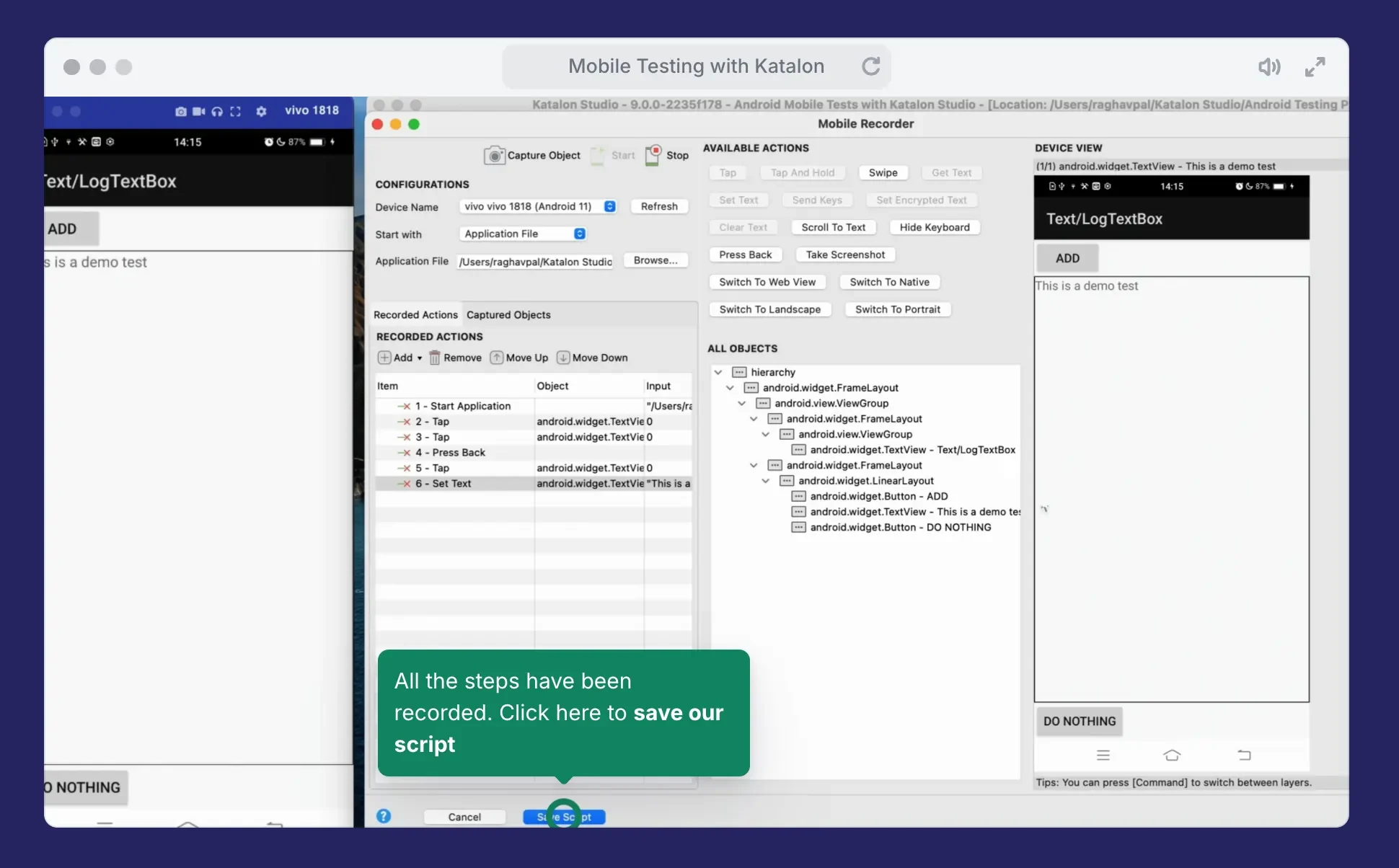Open the Start with Application File dropdown
The width and height of the screenshot is (1399, 868).
[579, 234]
